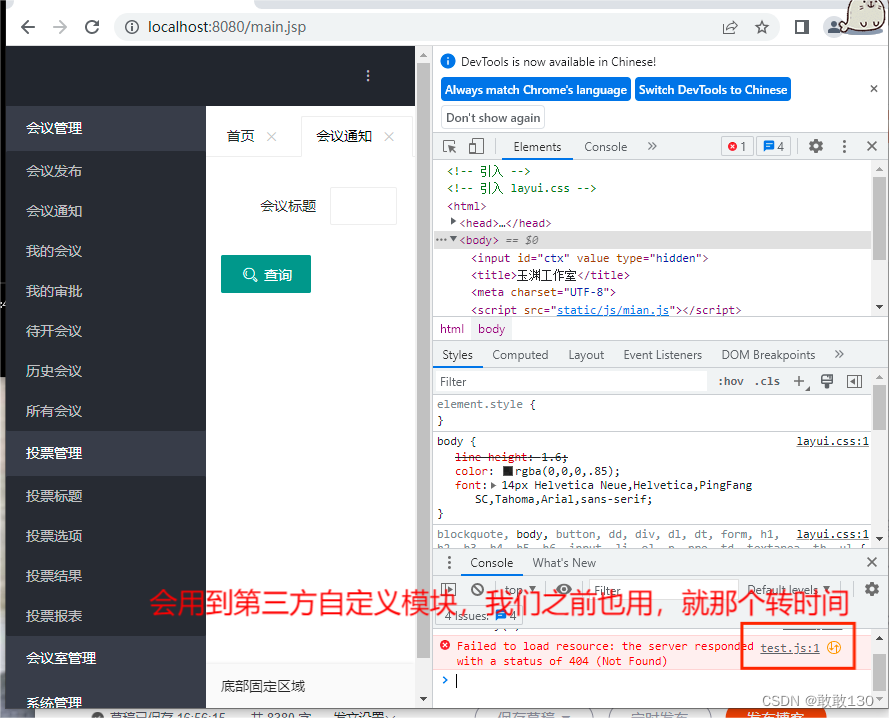This screenshot has width=889, height=718.
Task: Open the DevTools customize menu
Action: coord(844,146)
